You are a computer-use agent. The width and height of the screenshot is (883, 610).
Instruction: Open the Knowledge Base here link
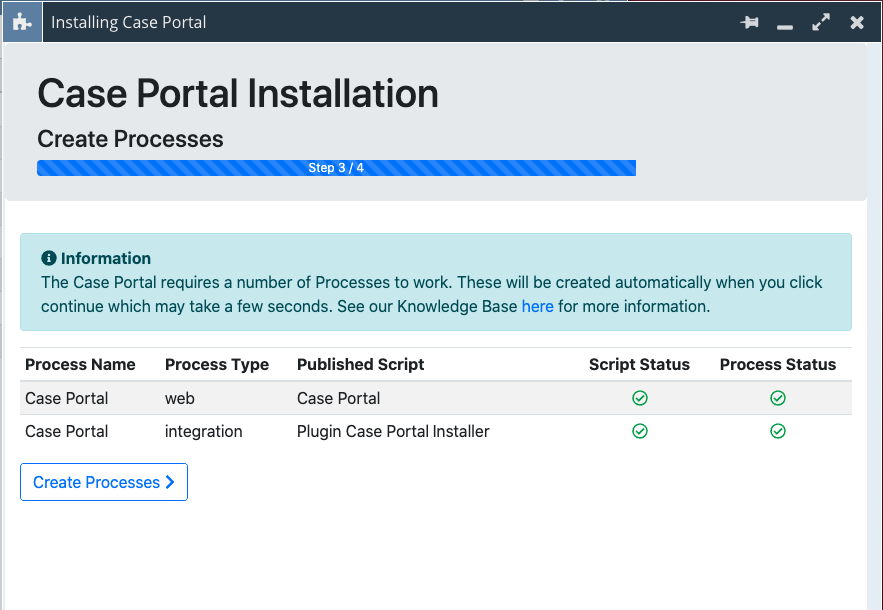pyautogui.click(x=538, y=306)
